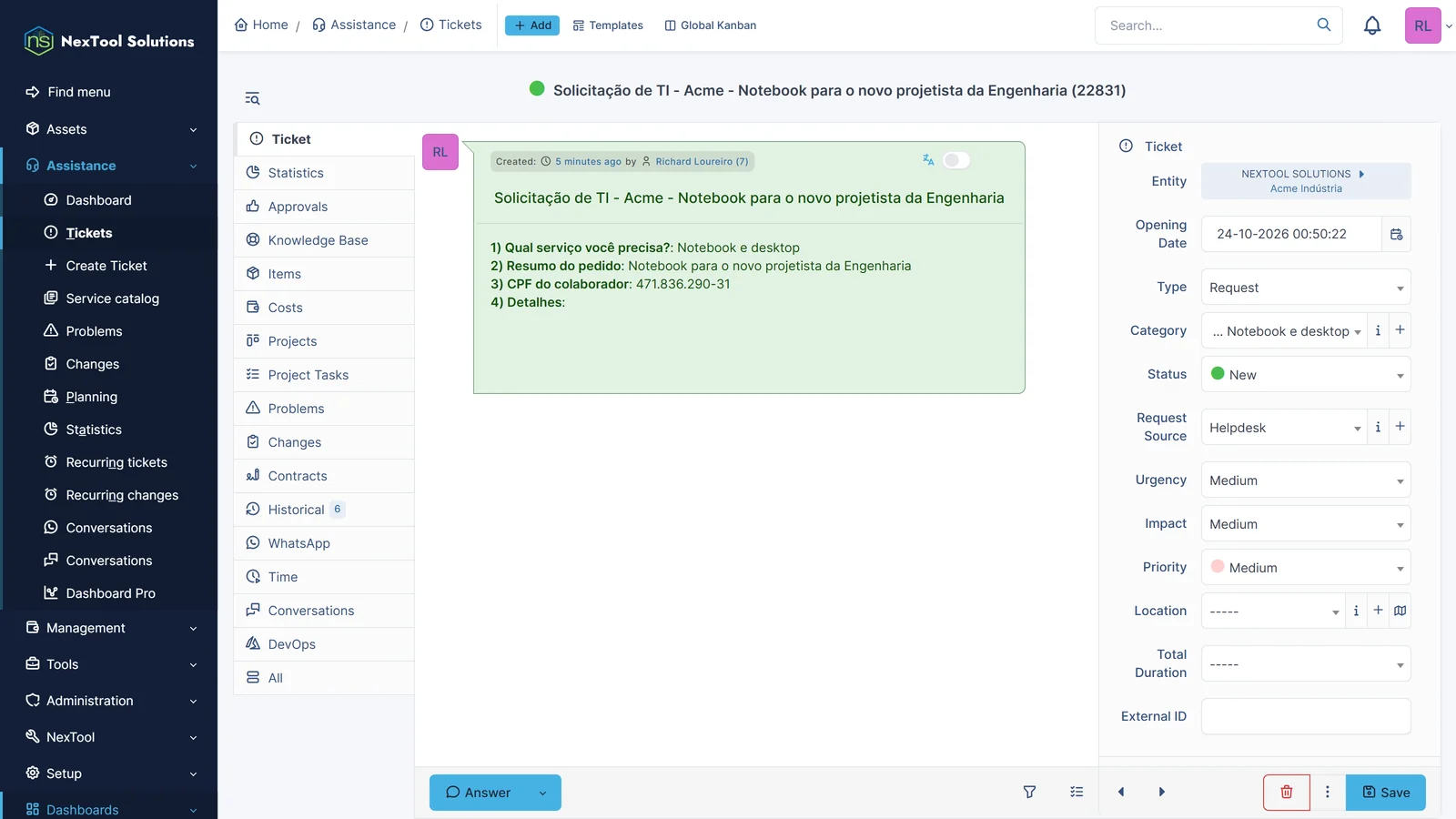
Task: Add a new Category with plus icon
Action: (1400, 330)
